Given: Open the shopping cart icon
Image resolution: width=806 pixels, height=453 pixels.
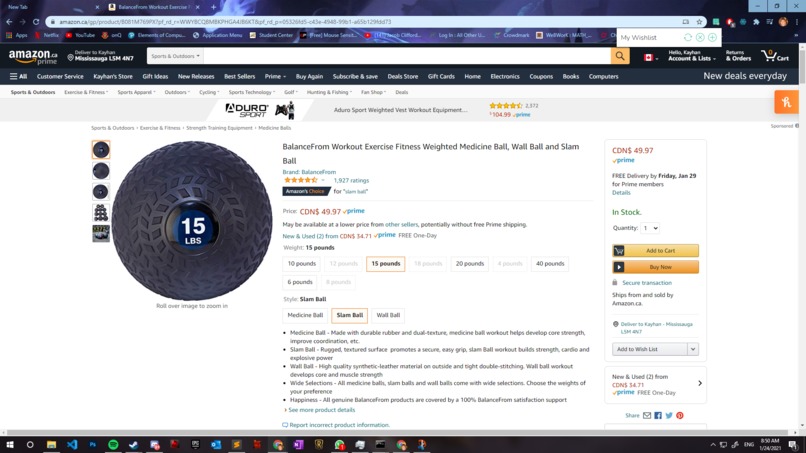Looking at the screenshot, I should (x=775, y=56).
